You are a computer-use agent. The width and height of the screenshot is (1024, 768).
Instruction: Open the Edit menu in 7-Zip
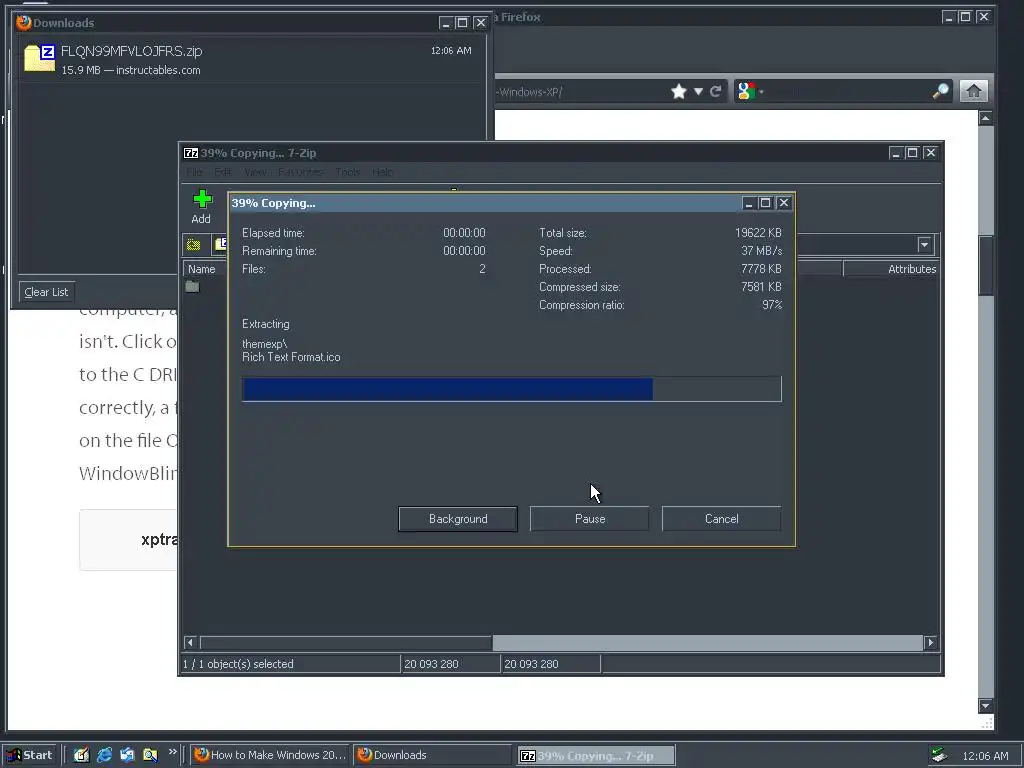pos(223,172)
